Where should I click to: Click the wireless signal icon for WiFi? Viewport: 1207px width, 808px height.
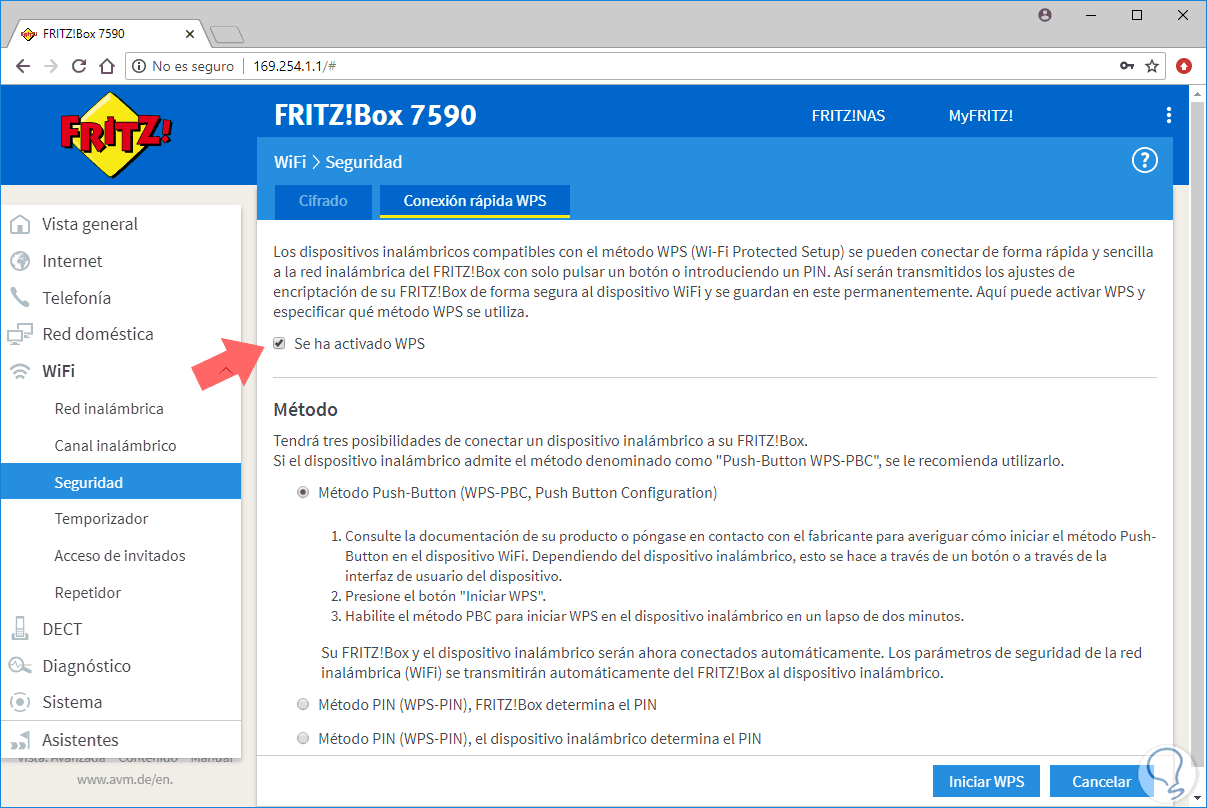20,371
